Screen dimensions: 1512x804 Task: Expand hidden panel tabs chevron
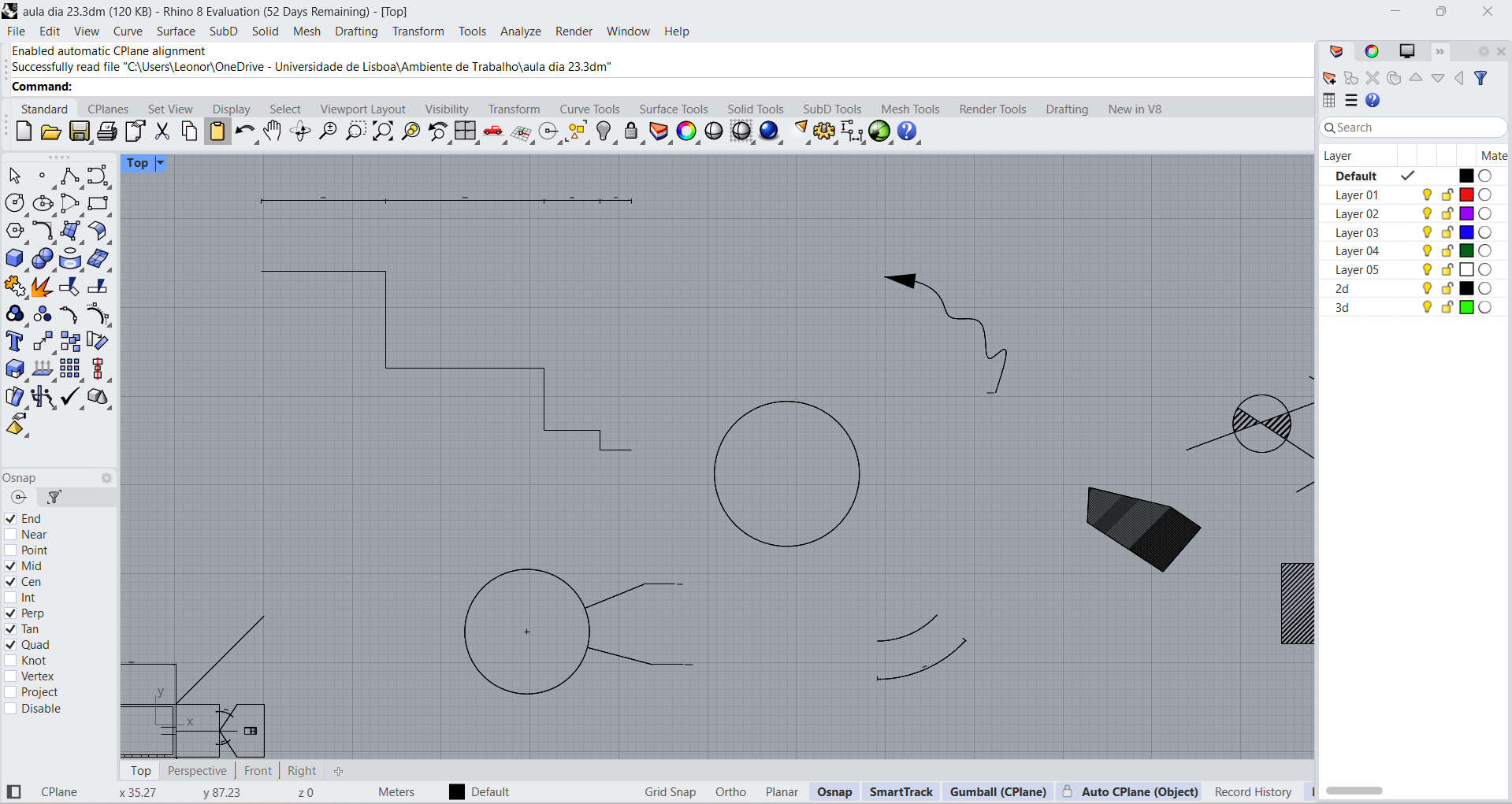tap(1440, 51)
